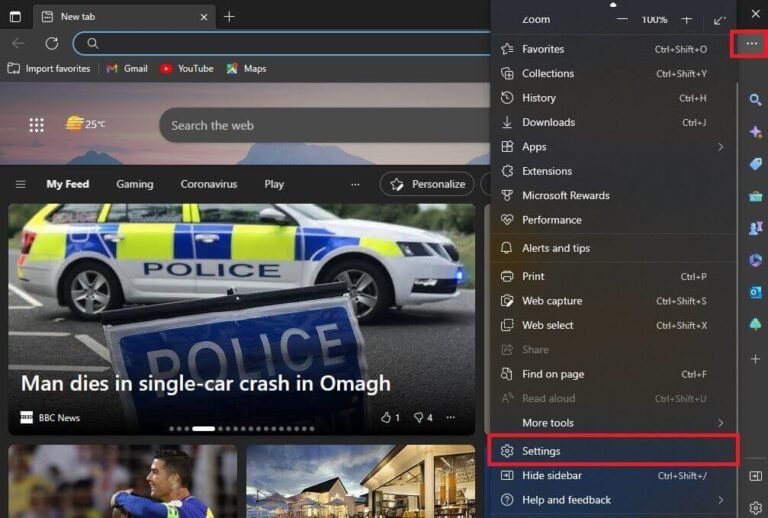Switch to Gaming feed tab

coord(135,184)
